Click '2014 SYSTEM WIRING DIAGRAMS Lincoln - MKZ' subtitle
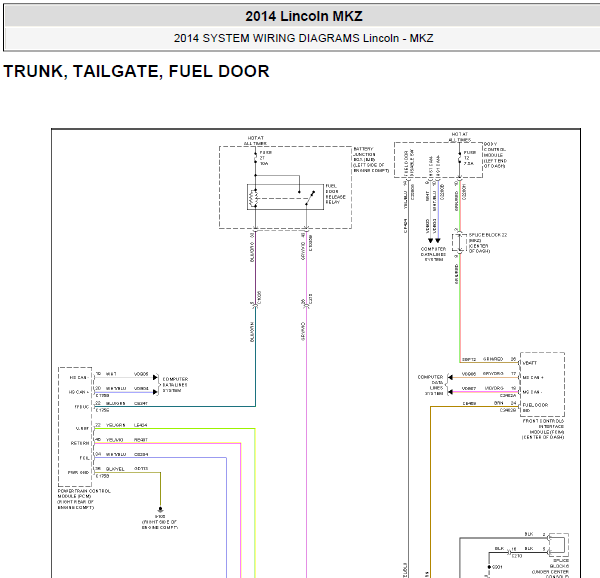The image size is (600, 578). (x=303, y=38)
